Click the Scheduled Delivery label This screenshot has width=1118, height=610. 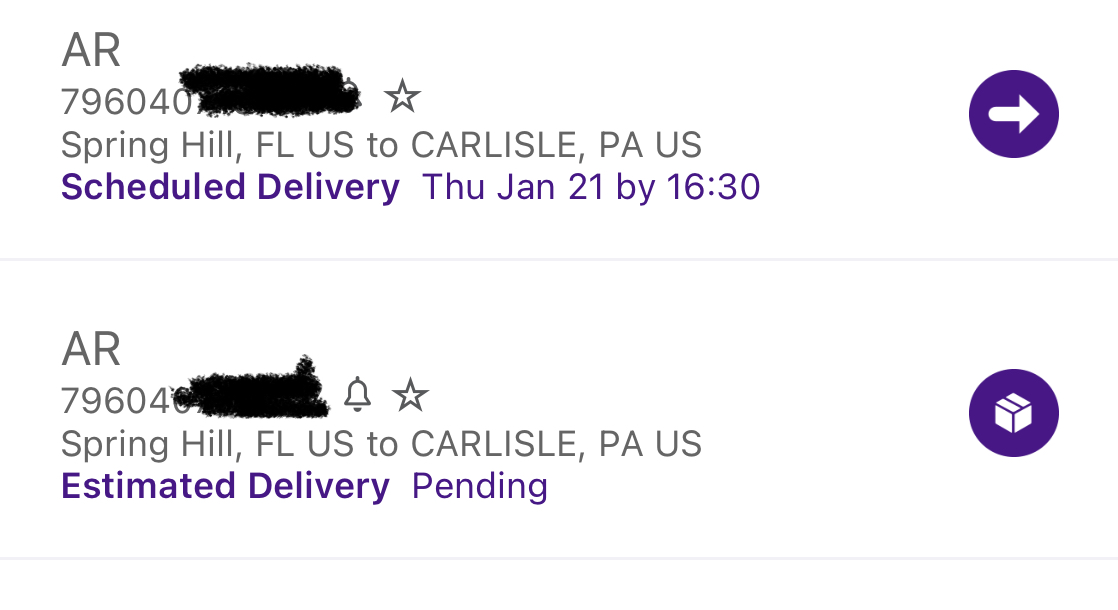coord(230,187)
